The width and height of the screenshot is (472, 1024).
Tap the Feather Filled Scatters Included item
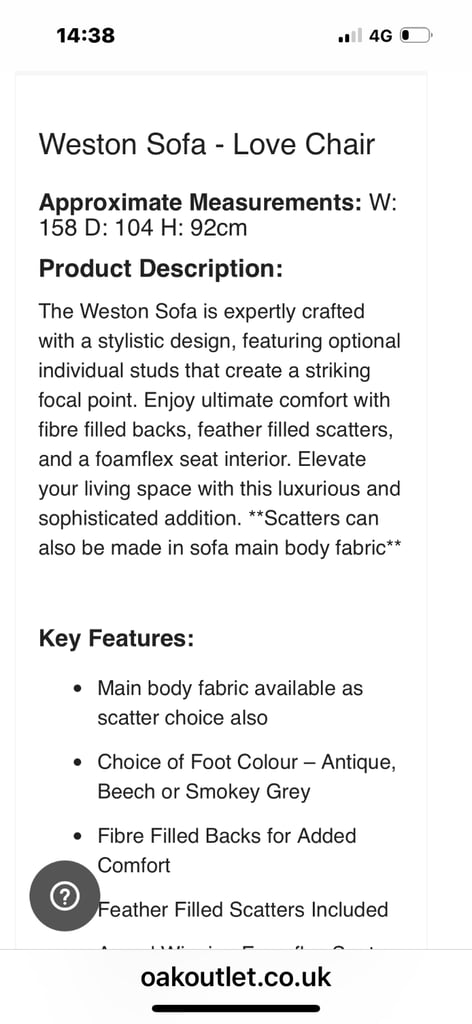pyautogui.click(x=243, y=910)
